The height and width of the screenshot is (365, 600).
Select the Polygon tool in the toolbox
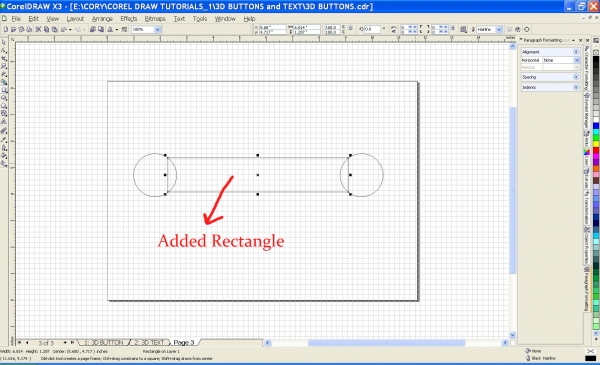coord(4,105)
